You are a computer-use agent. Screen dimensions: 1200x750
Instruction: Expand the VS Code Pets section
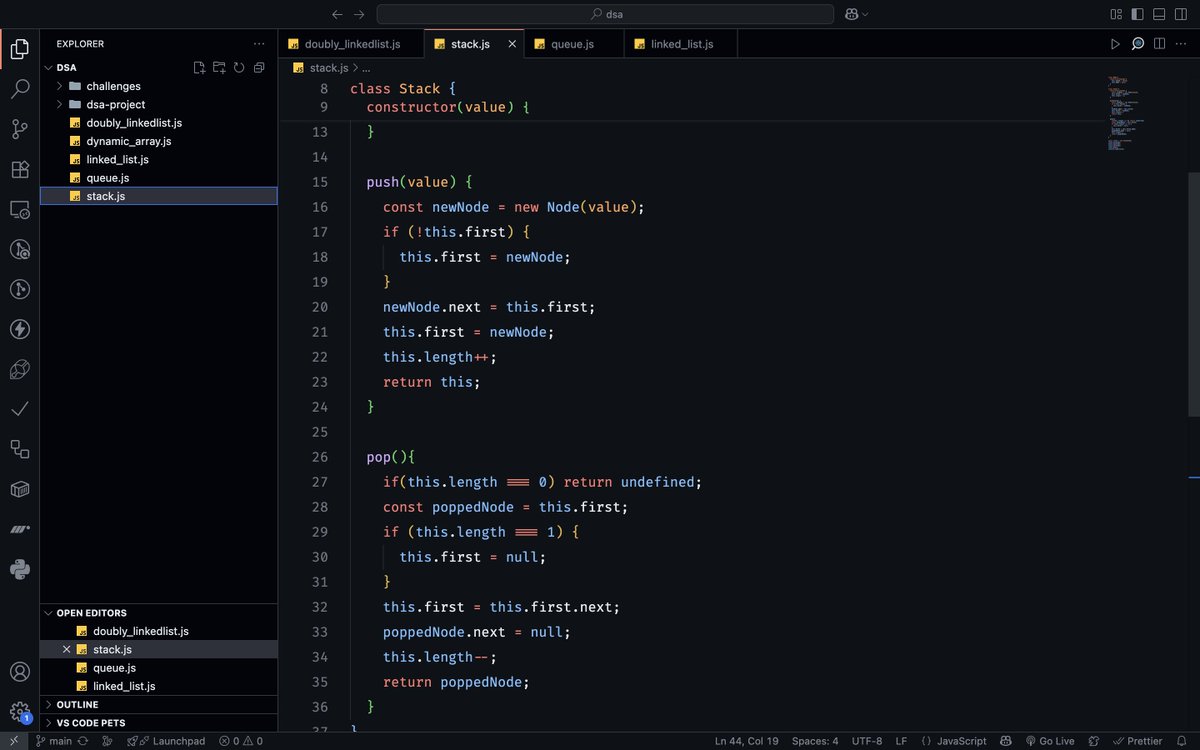159,722
